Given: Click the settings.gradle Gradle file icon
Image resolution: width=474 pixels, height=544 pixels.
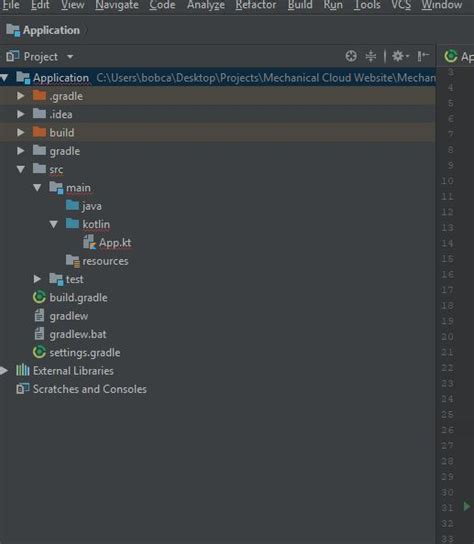Looking at the screenshot, I should (x=39, y=352).
